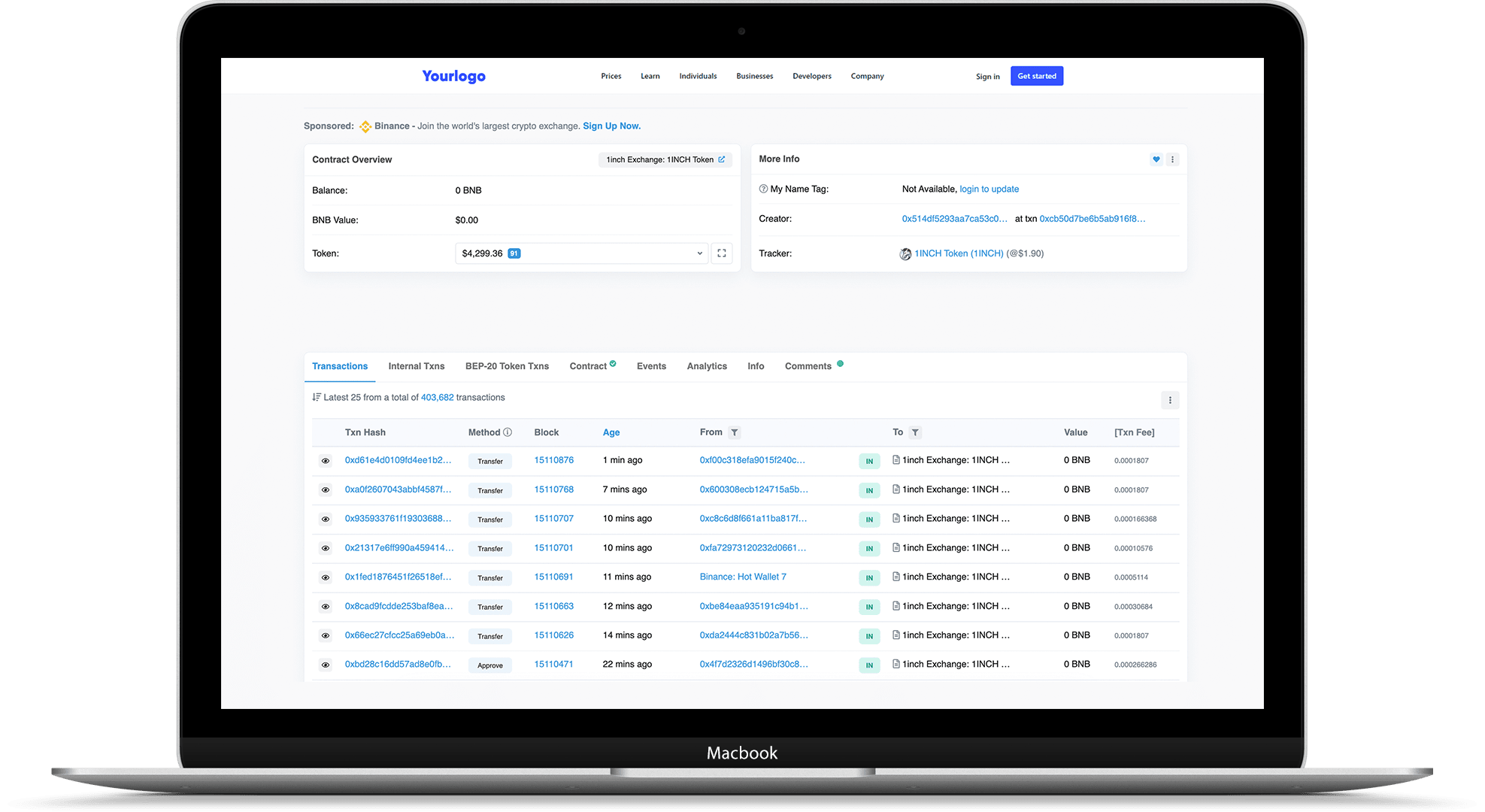Click the Age column header
The height and width of the screenshot is (812, 1485).
click(x=611, y=432)
